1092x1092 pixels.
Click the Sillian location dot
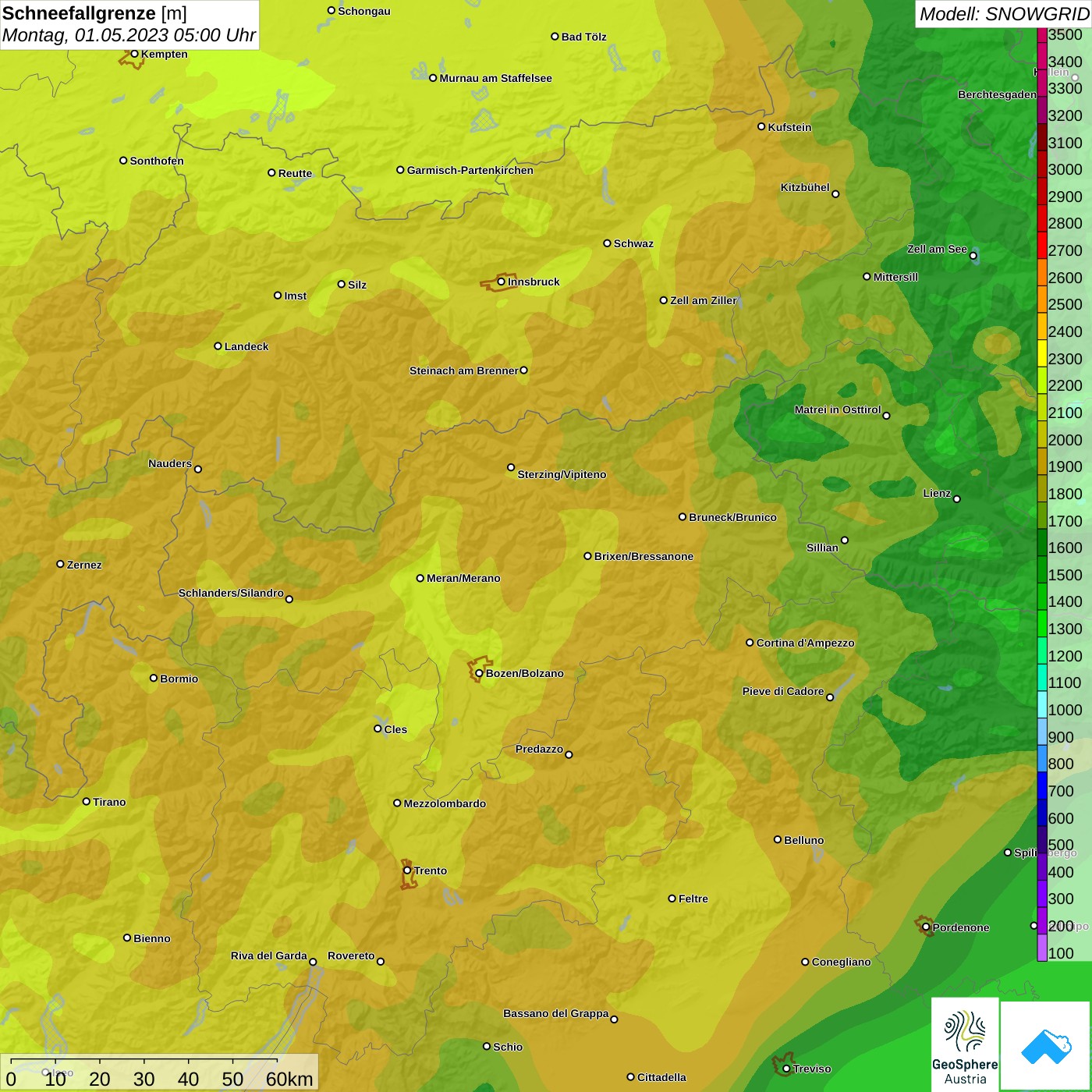coord(845,540)
